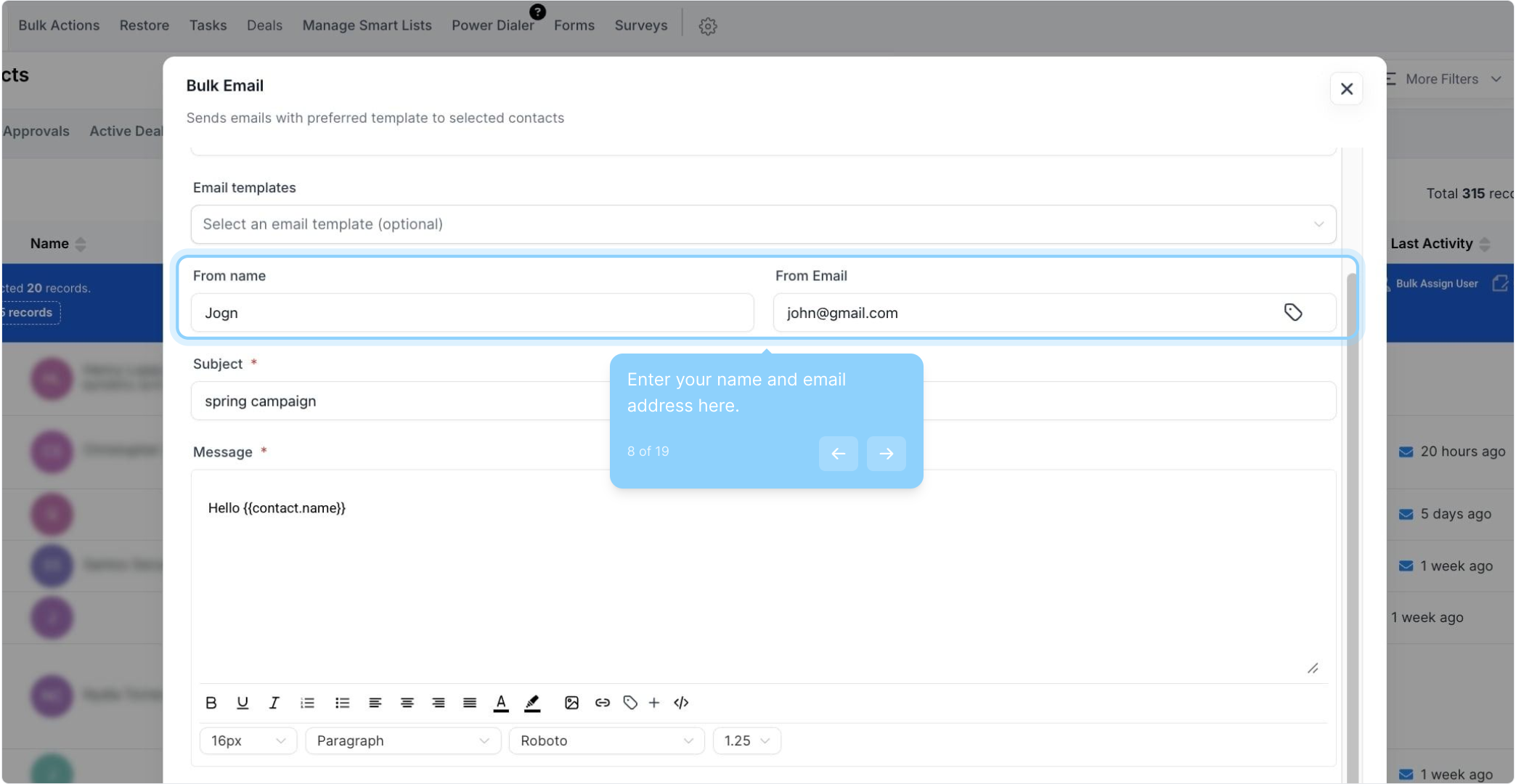Open the Roboto font family dropdown

606,740
